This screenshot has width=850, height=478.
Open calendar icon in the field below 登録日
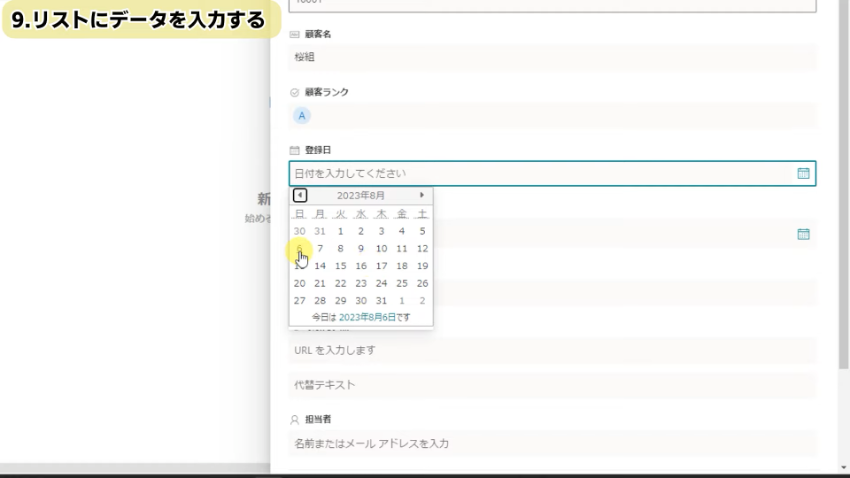coord(803,234)
